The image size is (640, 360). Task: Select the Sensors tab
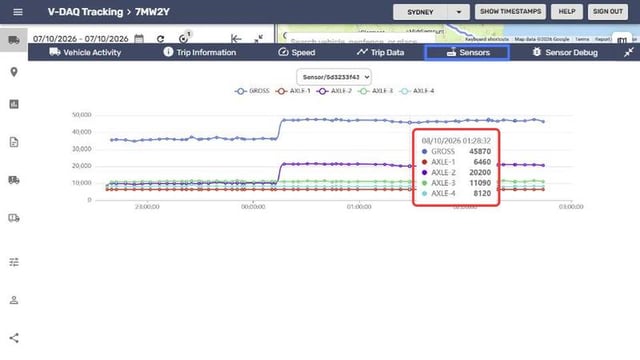tap(467, 52)
